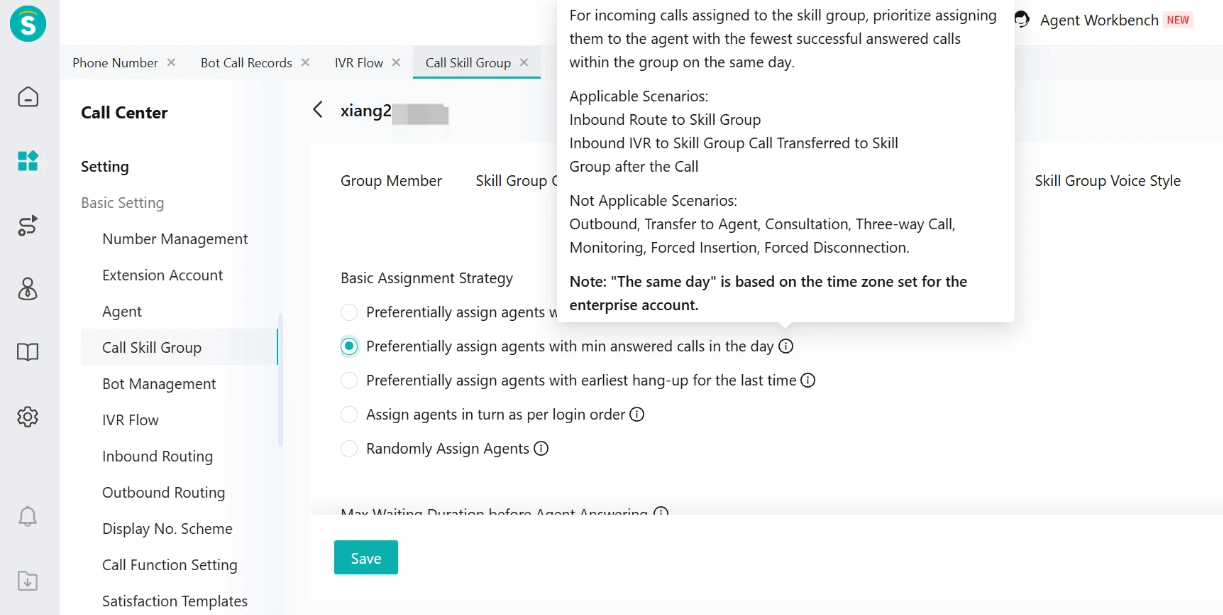Open the home icon in left sidebar
Image resolution: width=1223 pixels, height=615 pixels.
coord(28,97)
